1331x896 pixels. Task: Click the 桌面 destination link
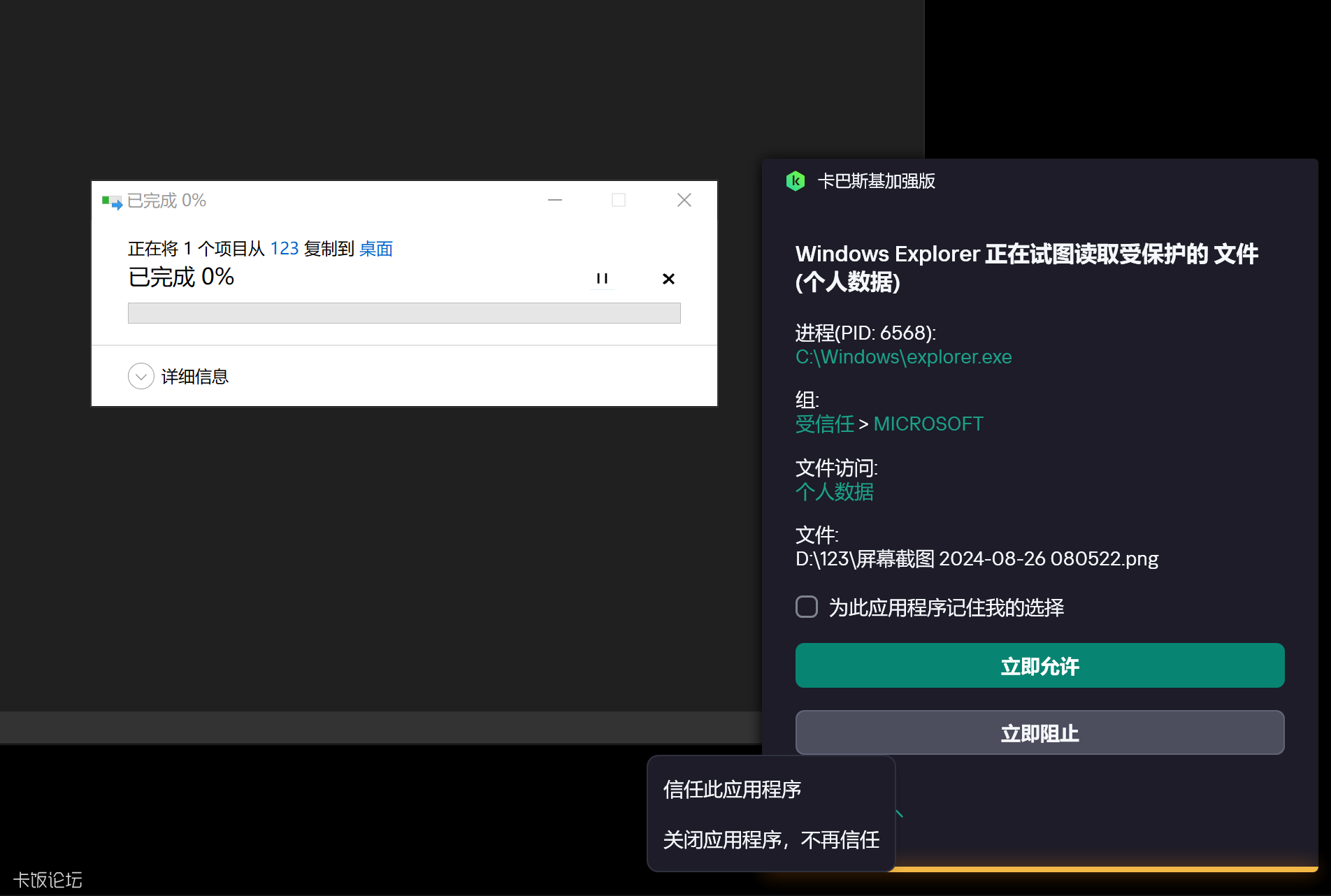(376, 249)
